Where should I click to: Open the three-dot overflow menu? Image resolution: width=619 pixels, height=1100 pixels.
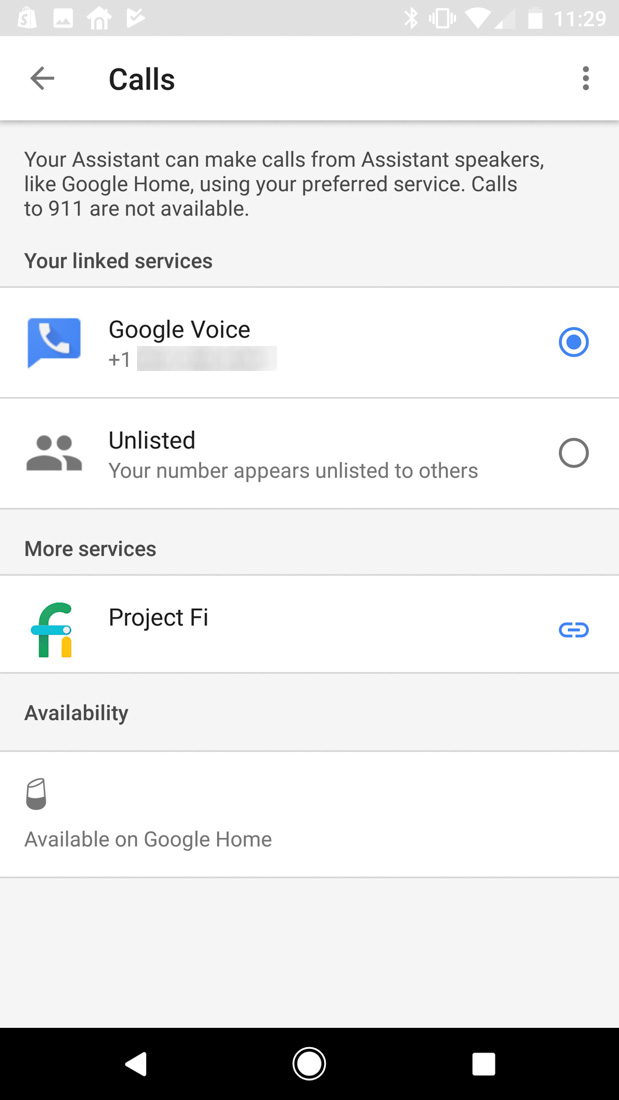[x=586, y=78]
